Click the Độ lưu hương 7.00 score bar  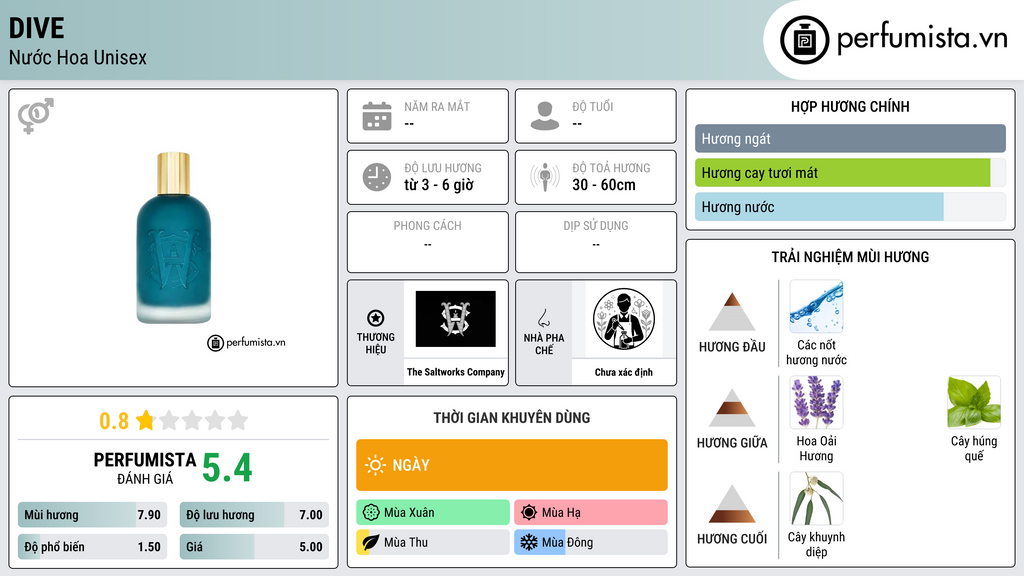tap(254, 515)
